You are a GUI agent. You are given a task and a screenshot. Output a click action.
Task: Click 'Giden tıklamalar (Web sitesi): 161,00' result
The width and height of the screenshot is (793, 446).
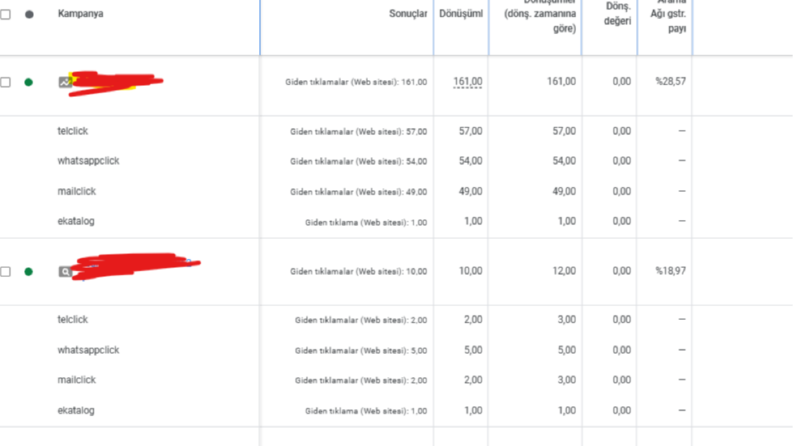[356, 82]
